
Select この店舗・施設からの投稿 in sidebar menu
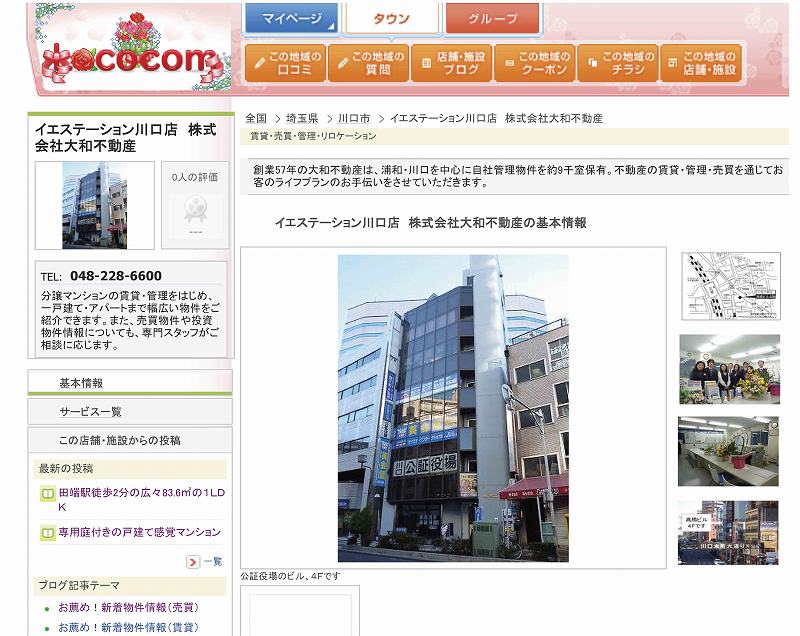tap(130, 440)
